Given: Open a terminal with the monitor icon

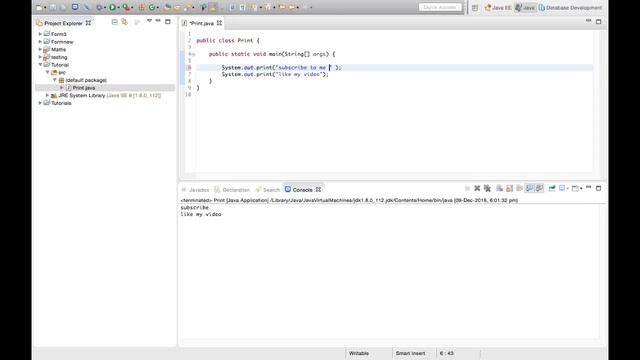Looking at the screenshot, I should tap(75, 7).
